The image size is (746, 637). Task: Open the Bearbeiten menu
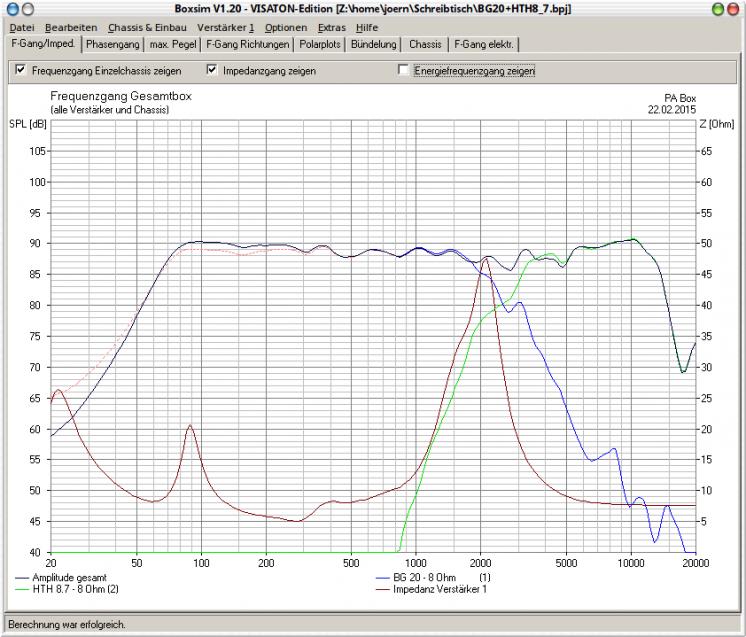[x=70, y=27]
